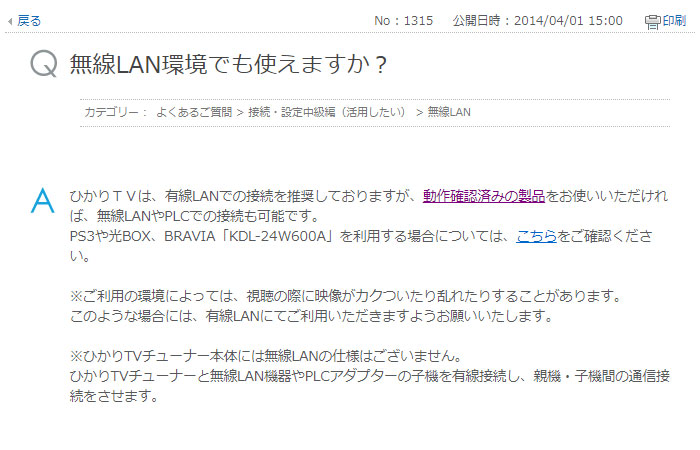Open the 動作確認済みの製品 link
This screenshot has height=450, width=700.
(x=484, y=196)
